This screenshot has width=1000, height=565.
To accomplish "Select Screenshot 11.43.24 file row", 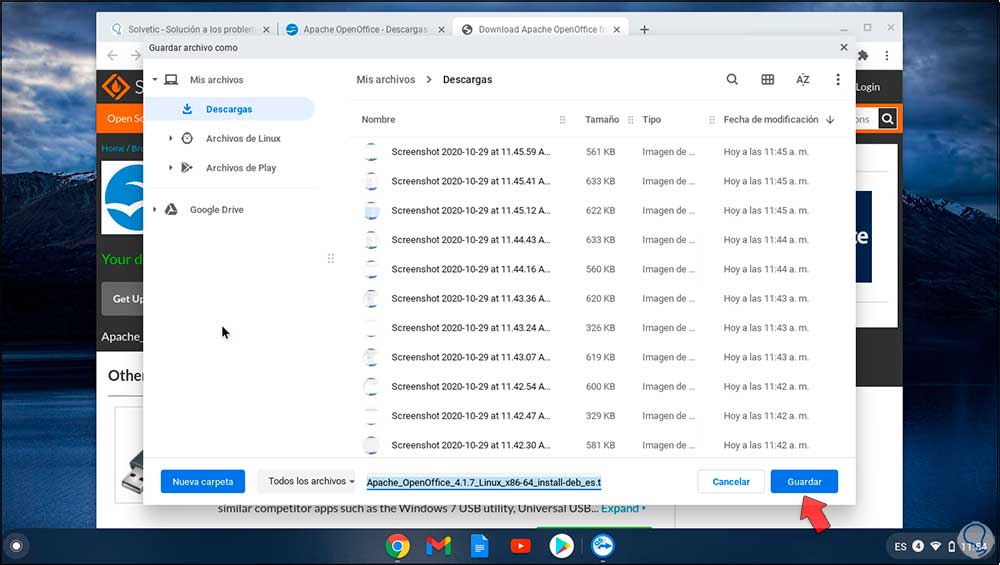I will click(602, 328).
